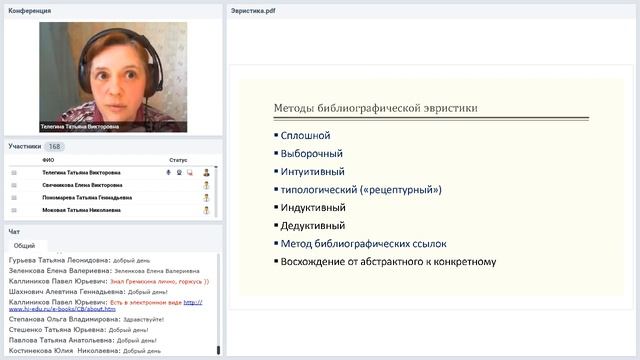Image resolution: width=640 pixels, height=360 pixels.
Task: Click the slide bullet Индуктивный
Action: click(x=313, y=207)
